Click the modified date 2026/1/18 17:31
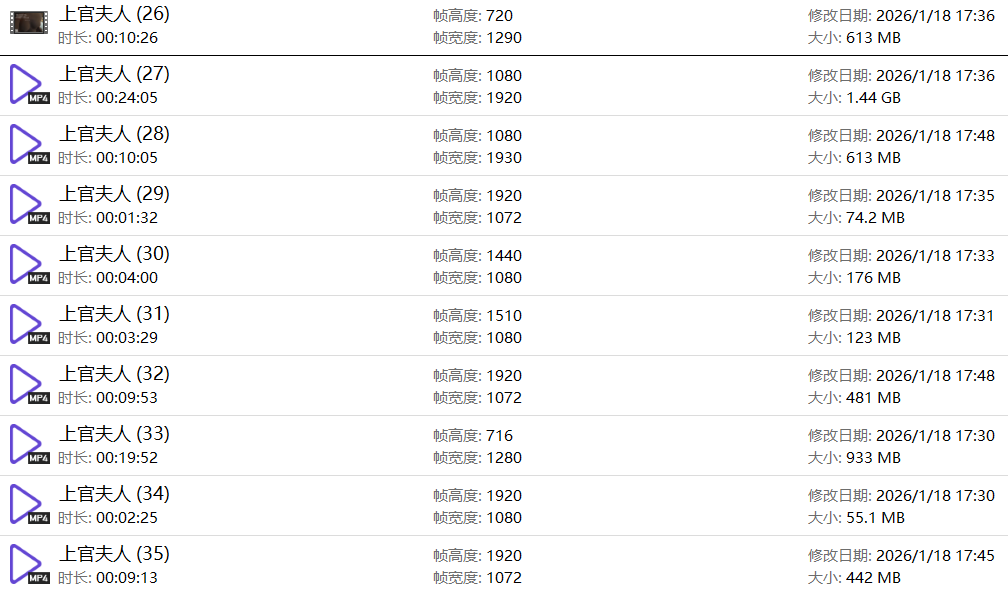The image size is (1008, 592). (x=935, y=316)
